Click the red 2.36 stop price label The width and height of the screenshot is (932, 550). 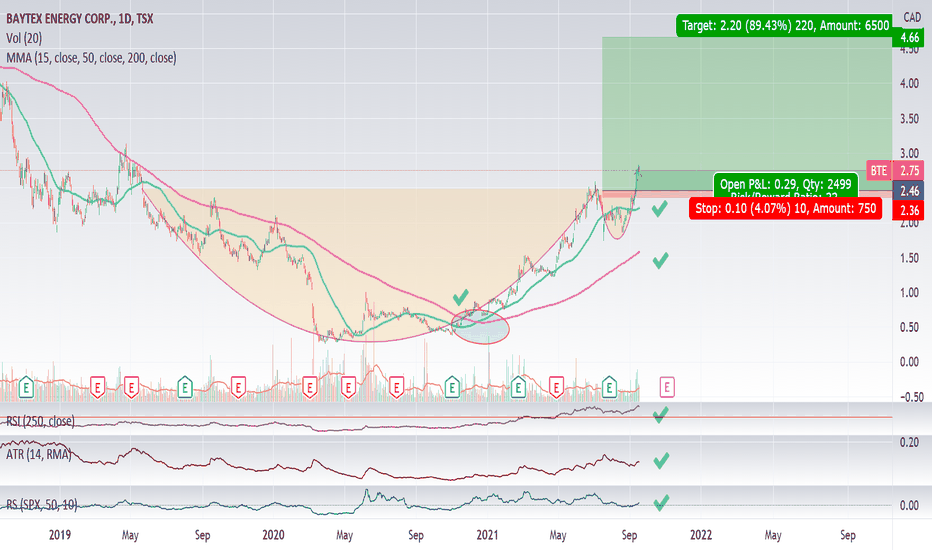pyautogui.click(x=909, y=210)
